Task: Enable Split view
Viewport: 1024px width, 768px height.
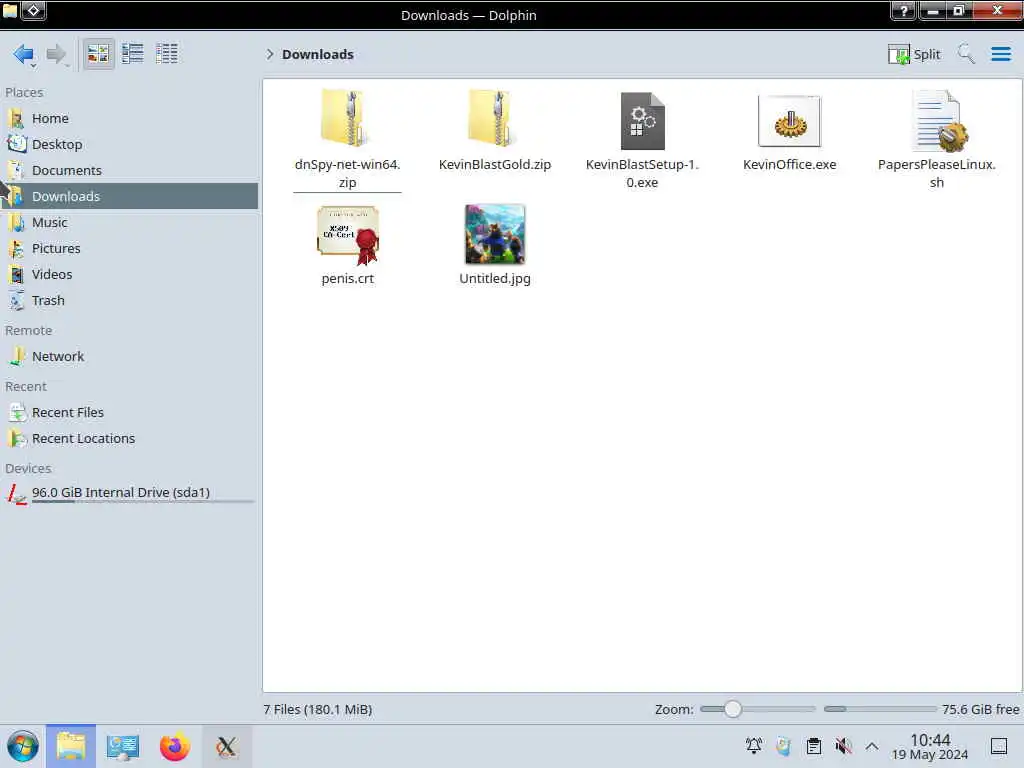Action: pos(914,54)
